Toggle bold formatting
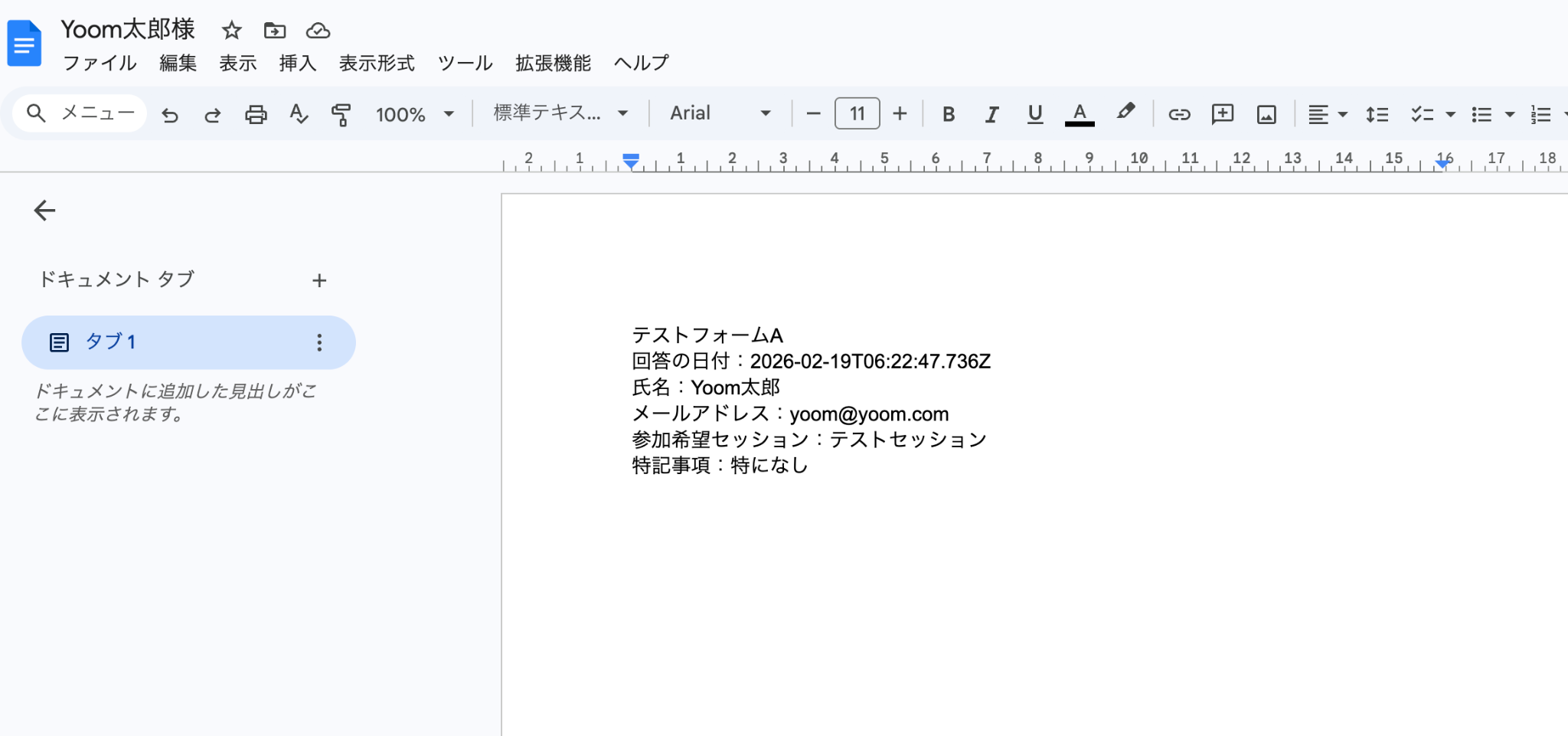The image size is (1568, 736). point(949,115)
